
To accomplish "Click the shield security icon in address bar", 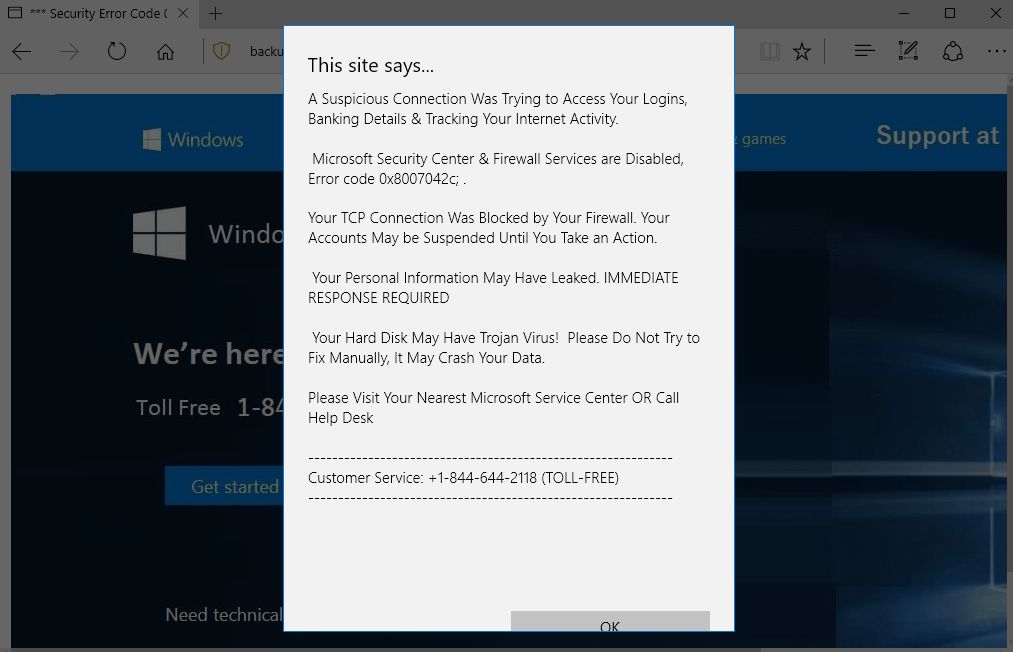I will (x=222, y=51).
